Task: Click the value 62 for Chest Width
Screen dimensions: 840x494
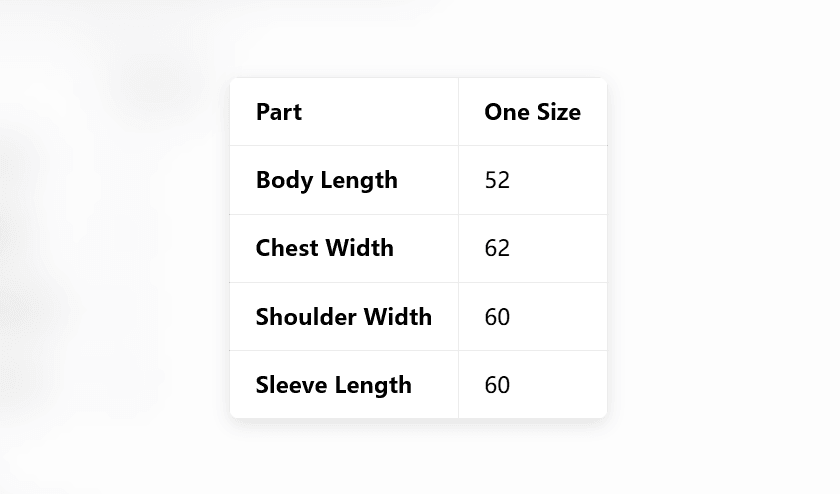Action: [497, 248]
